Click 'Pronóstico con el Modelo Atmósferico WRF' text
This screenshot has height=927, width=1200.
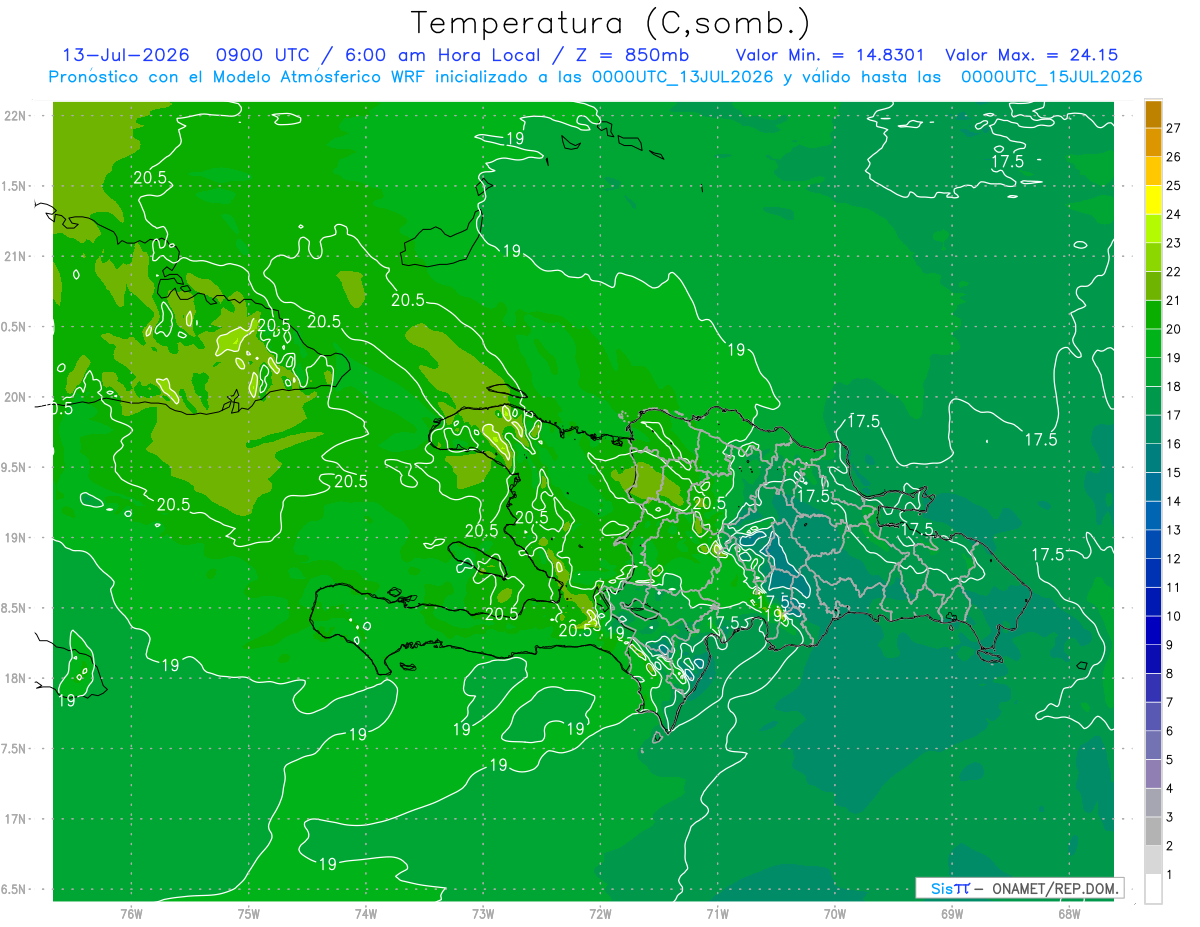[x=238, y=77]
